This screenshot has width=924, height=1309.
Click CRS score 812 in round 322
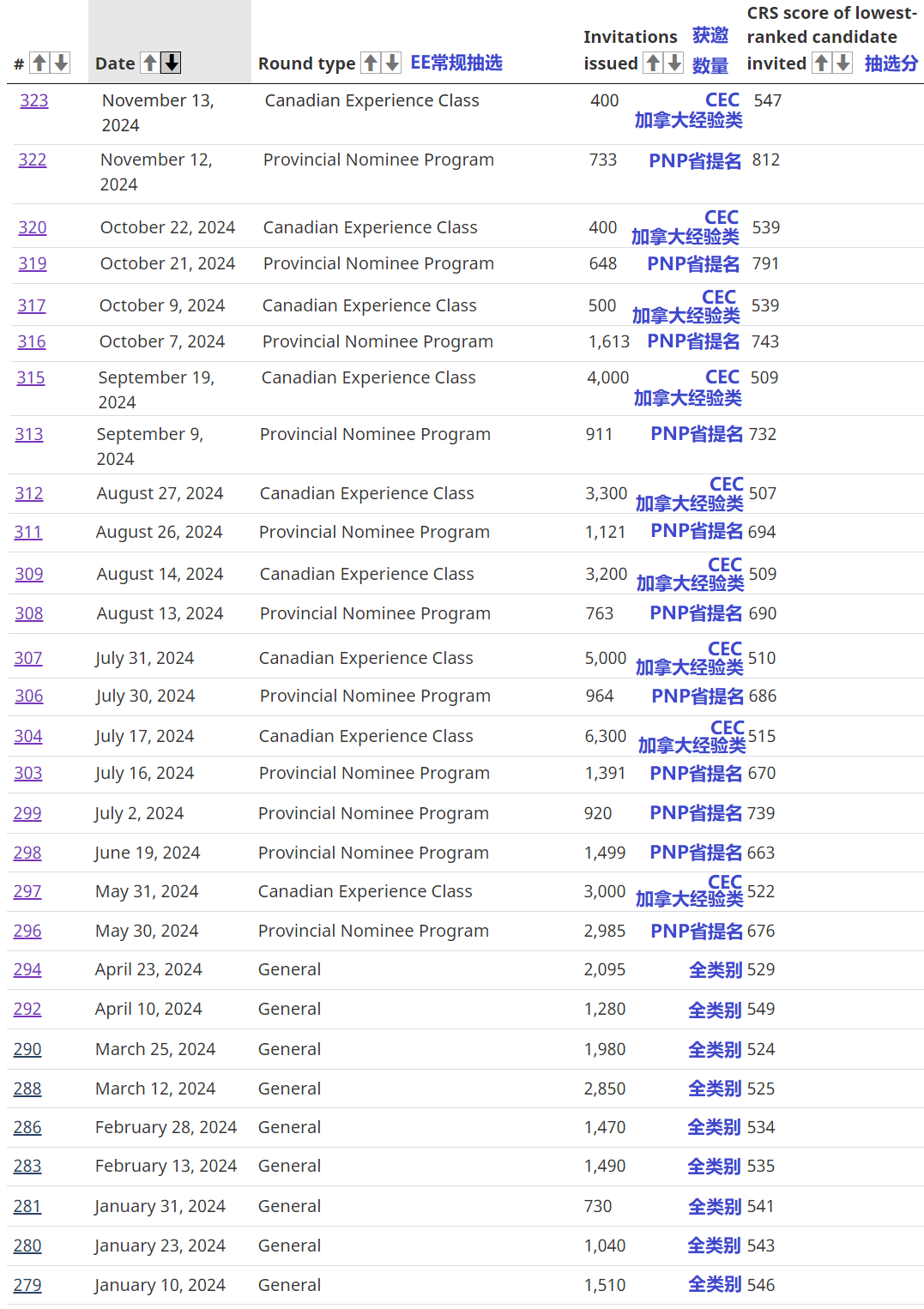pos(766,160)
